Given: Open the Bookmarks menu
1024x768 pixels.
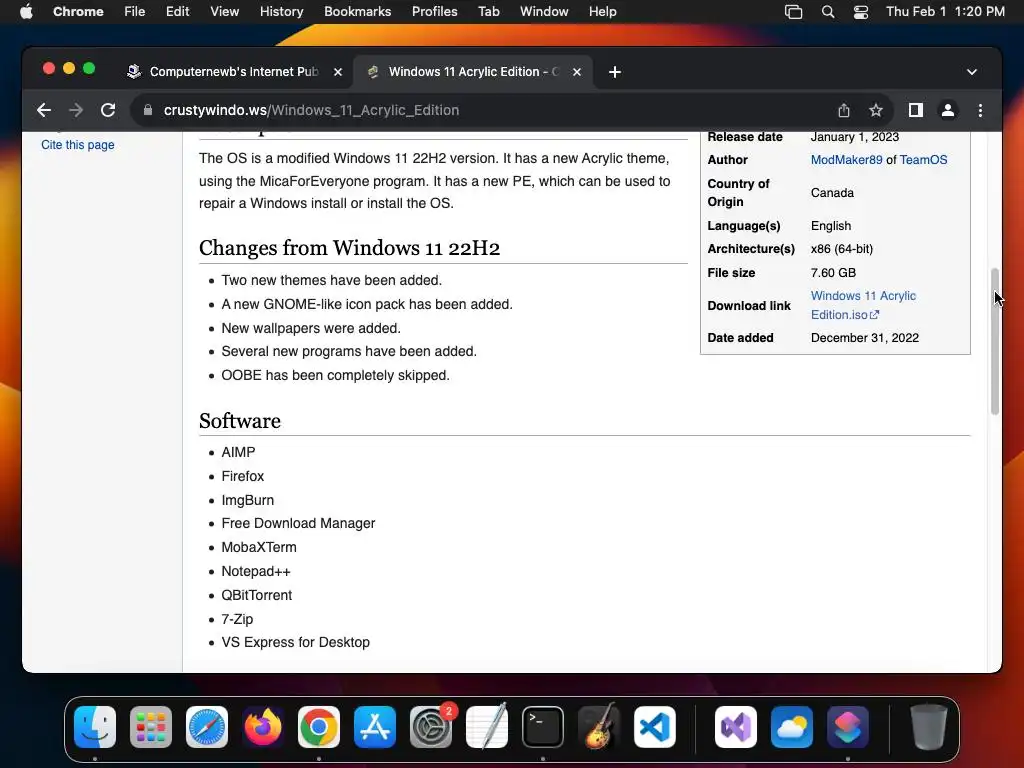Looking at the screenshot, I should (x=357, y=12).
